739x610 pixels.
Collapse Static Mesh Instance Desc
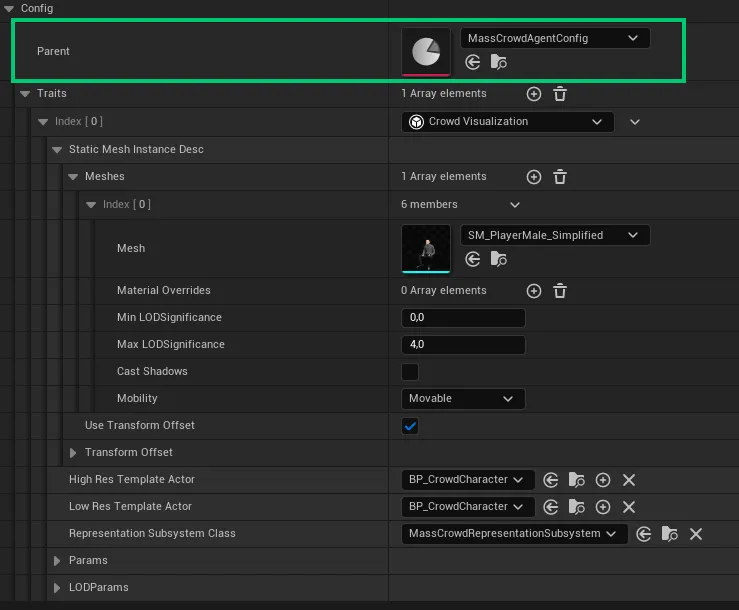click(57, 150)
